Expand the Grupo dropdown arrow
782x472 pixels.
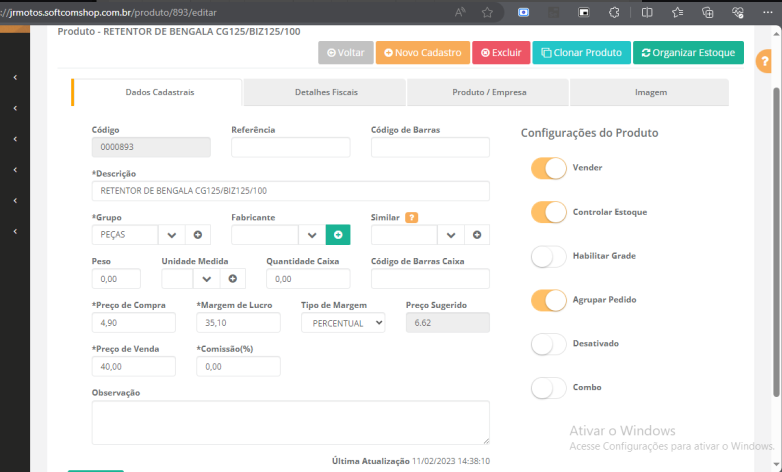[x=171, y=235]
